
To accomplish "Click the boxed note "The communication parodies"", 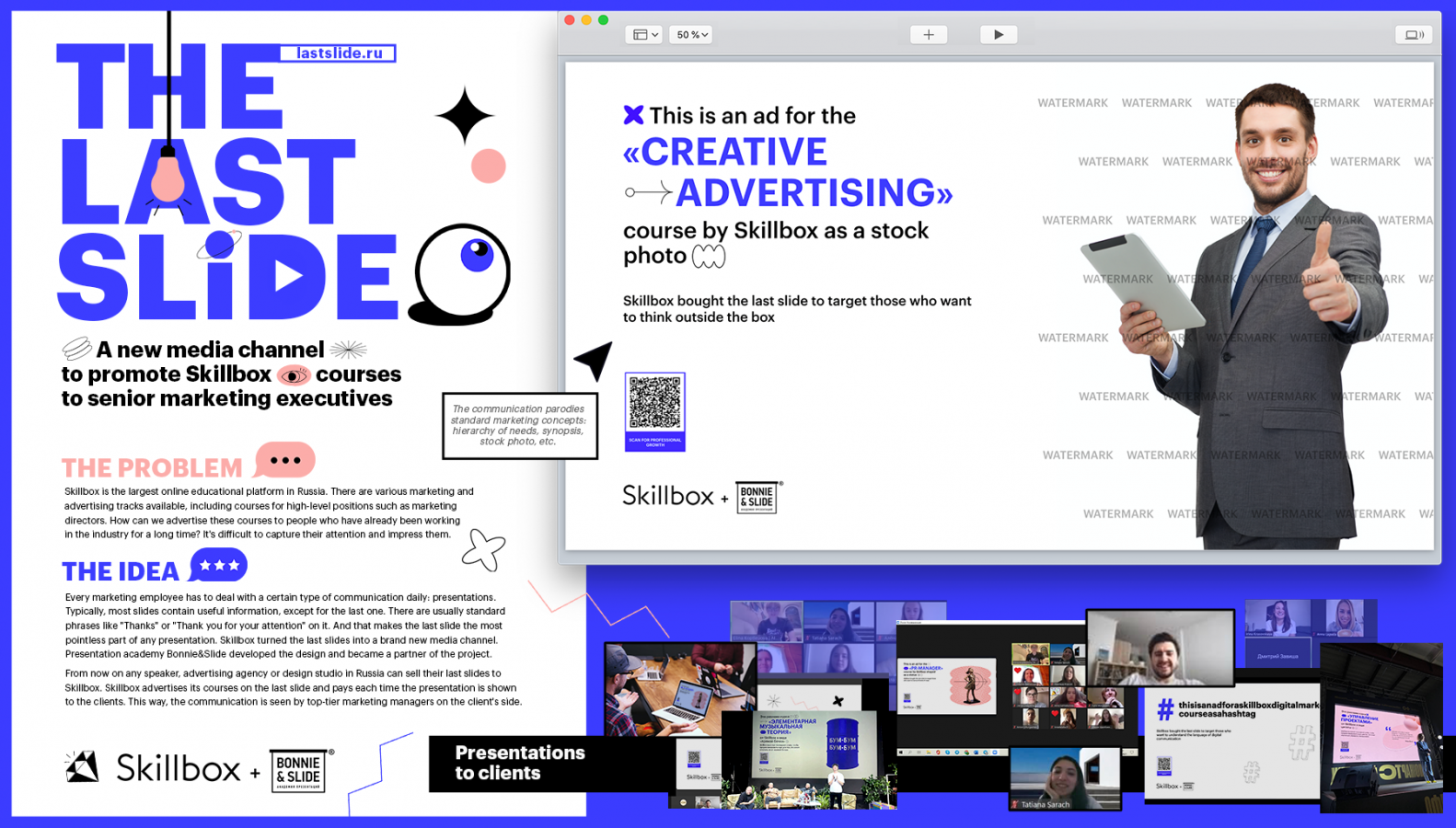I will (x=519, y=425).
